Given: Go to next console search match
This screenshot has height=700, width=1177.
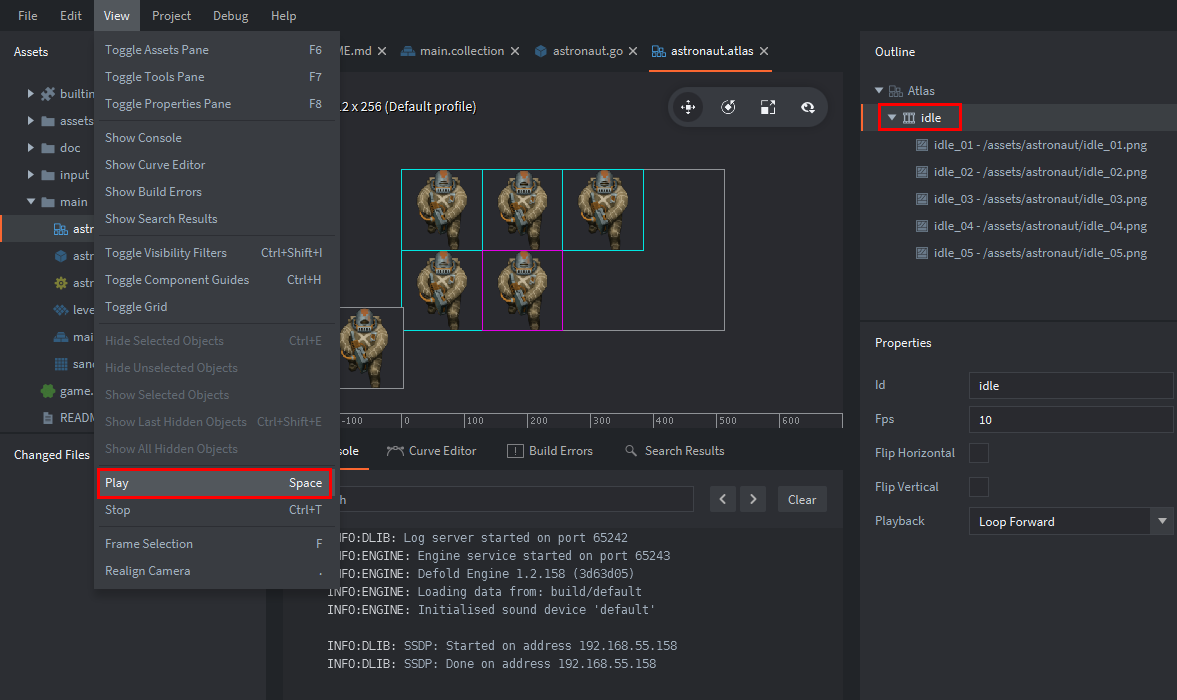Looking at the screenshot, I should (x=753, y=500).
